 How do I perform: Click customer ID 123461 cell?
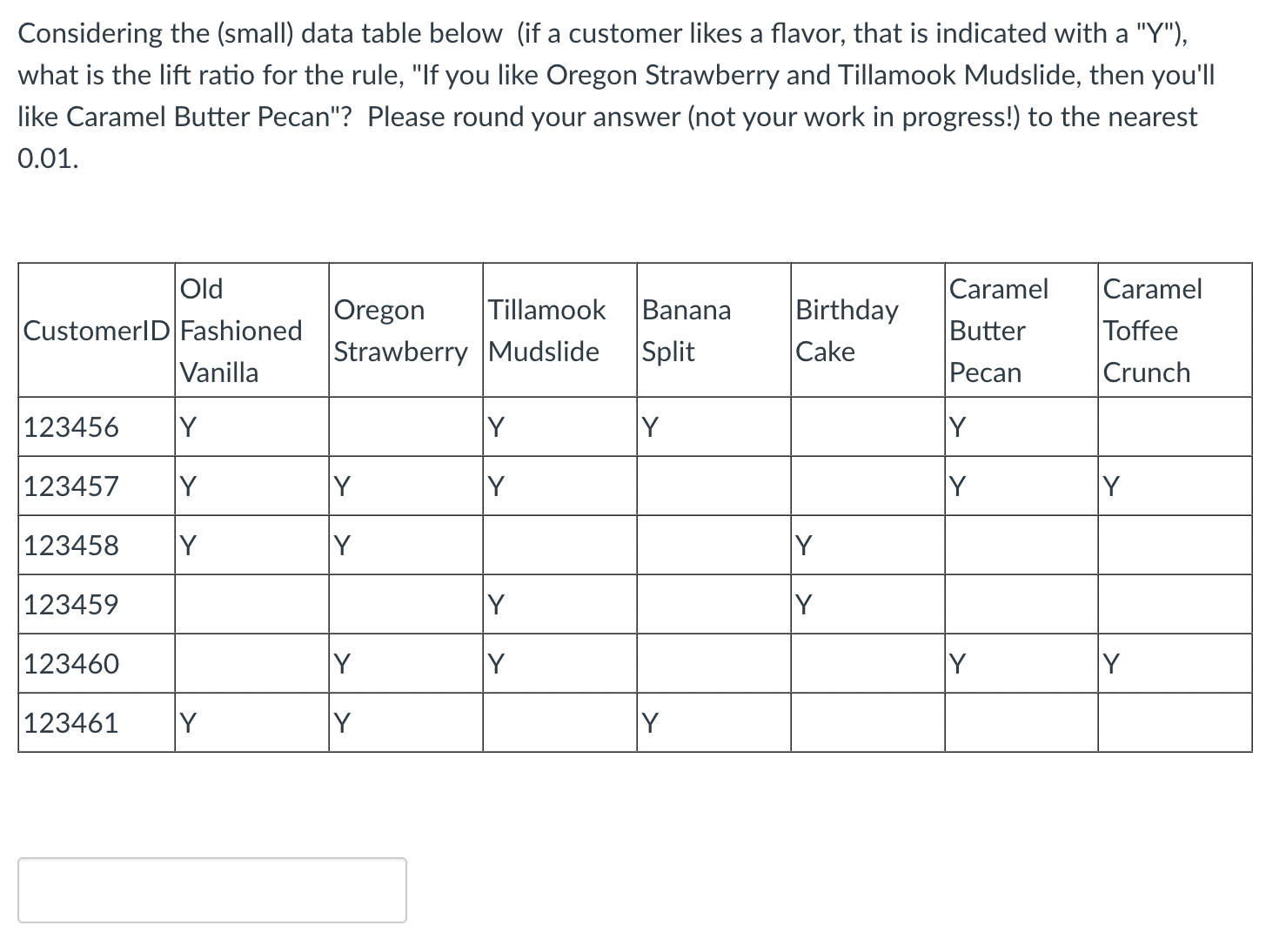71,722
